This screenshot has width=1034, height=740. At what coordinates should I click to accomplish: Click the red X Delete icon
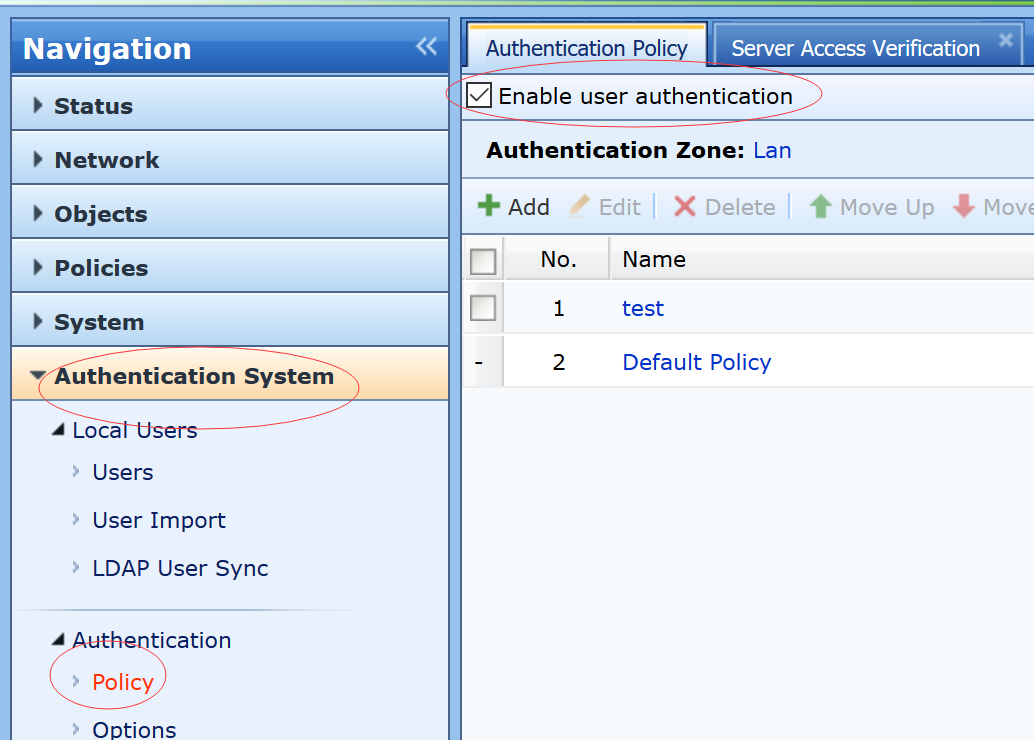(685, 207)
